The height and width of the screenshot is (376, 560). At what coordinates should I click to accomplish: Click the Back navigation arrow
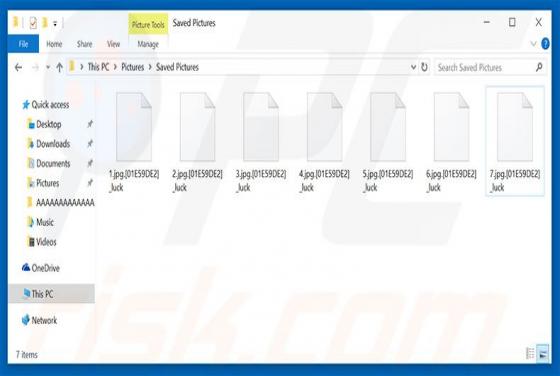[19, 67]
